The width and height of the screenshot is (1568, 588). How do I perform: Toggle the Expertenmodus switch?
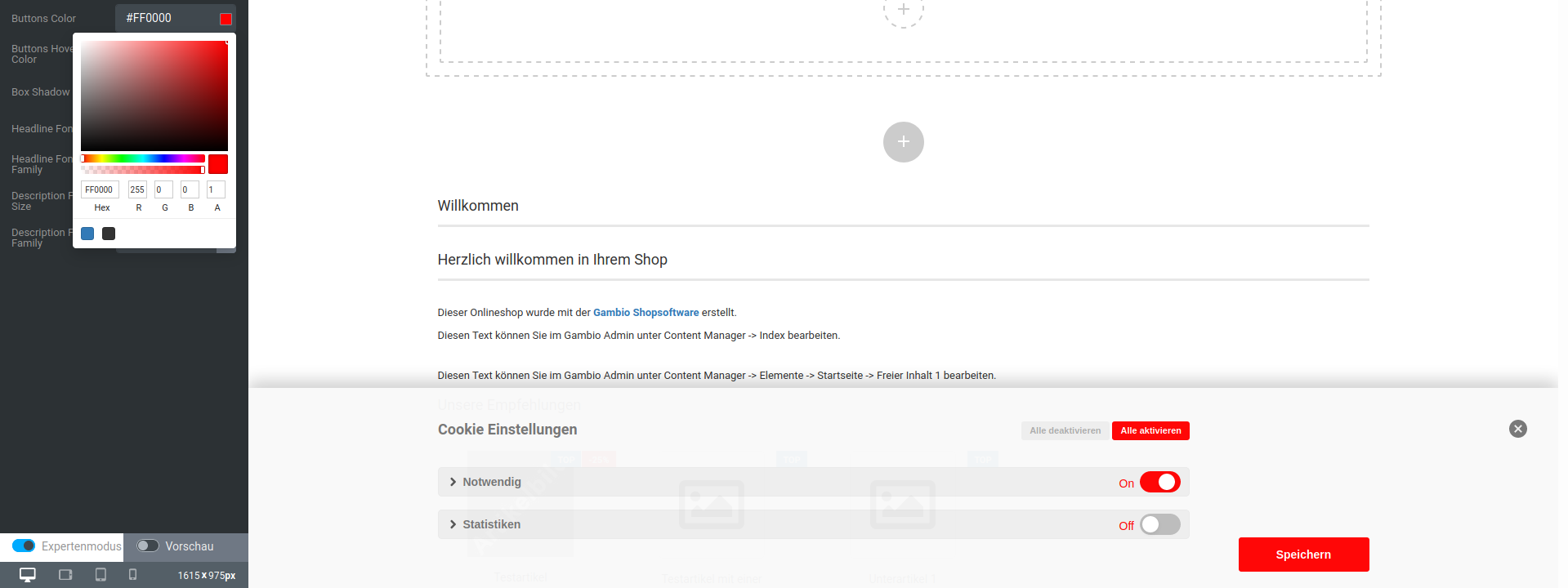coord(24,546)
